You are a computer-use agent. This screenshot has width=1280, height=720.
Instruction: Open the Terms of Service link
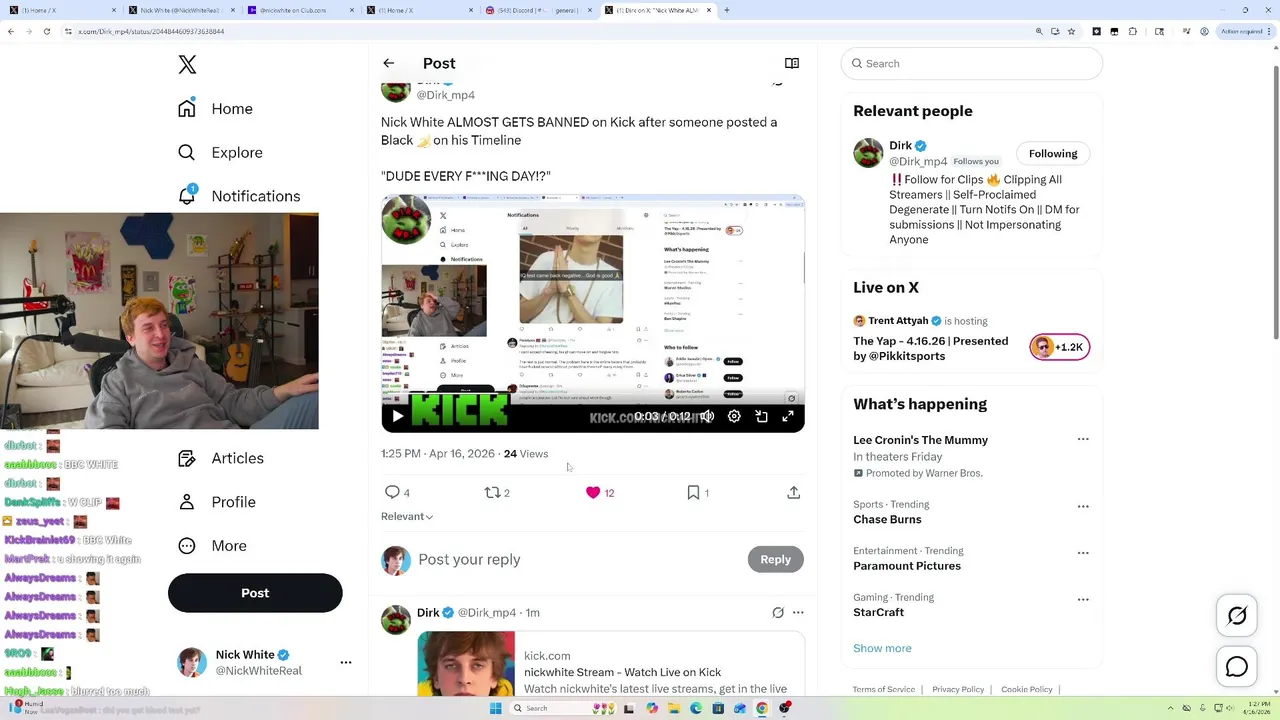coord(883,689)
